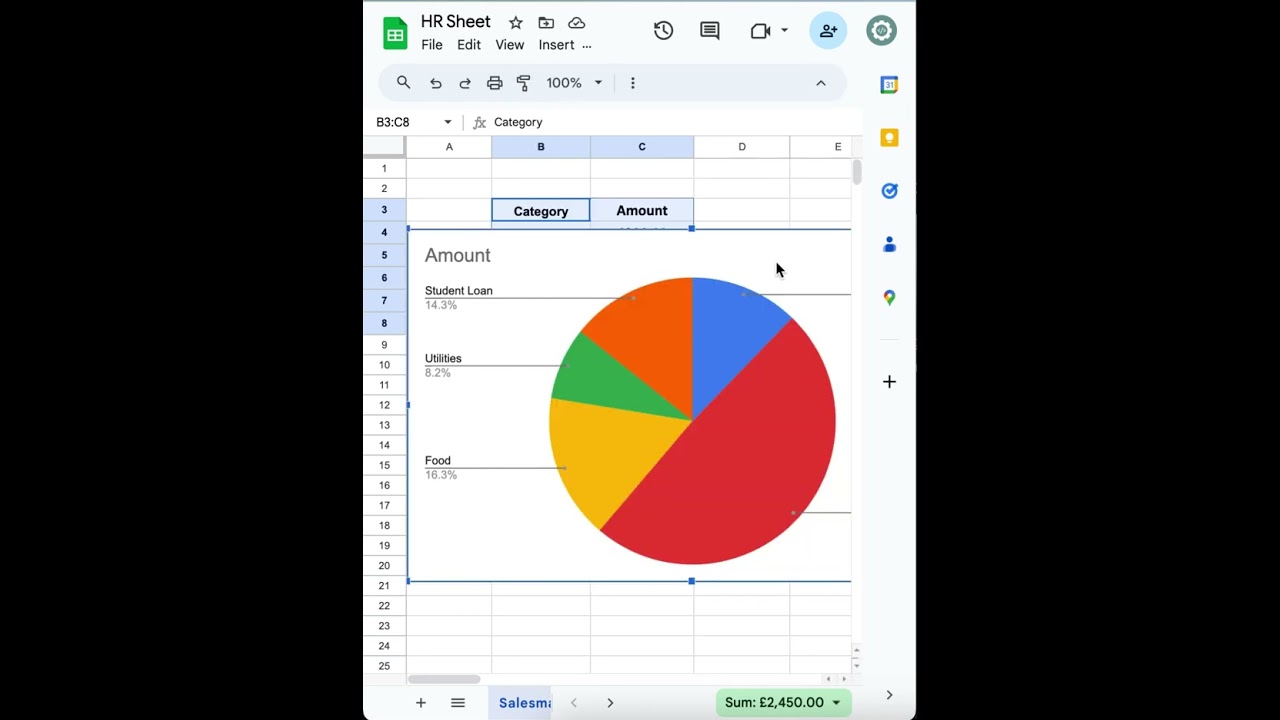
Task: Expand the Meet call options arrow
Action: tap(784, 31)
